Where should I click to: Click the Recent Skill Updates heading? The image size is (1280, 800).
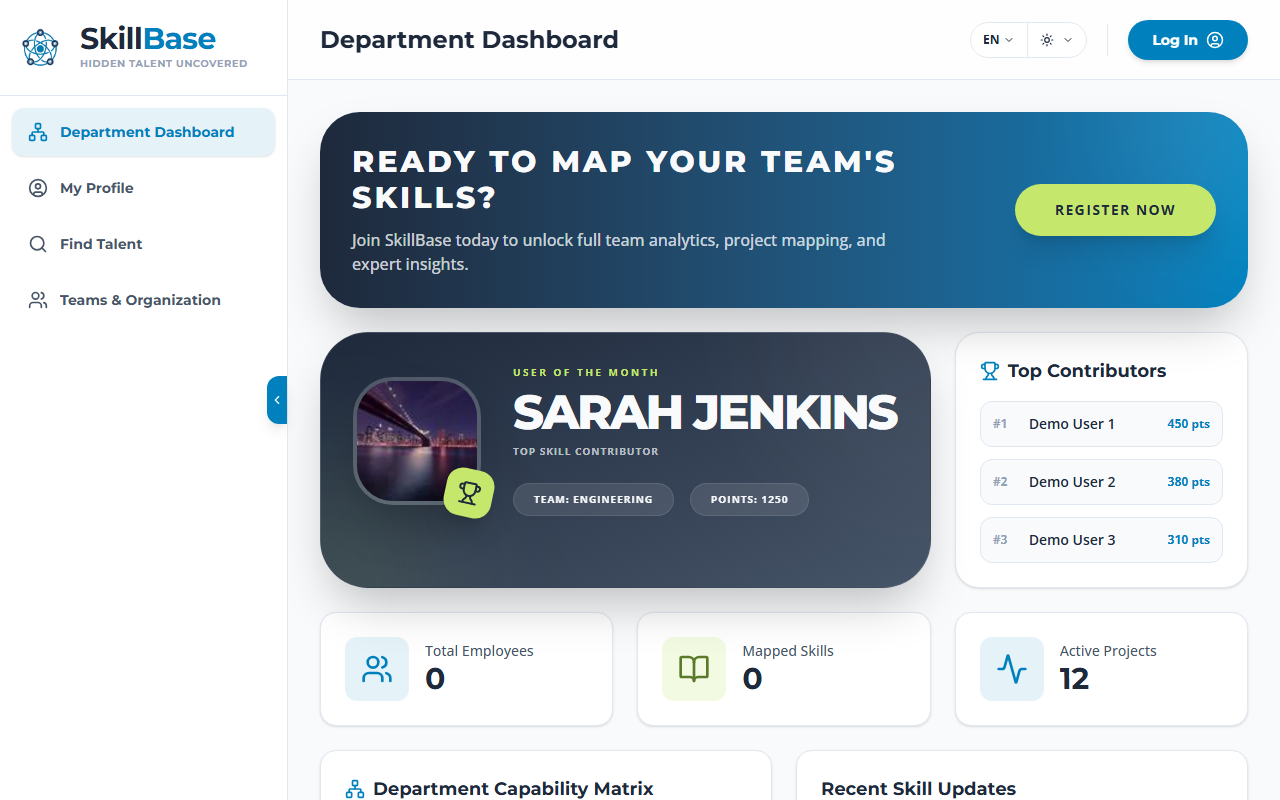coord(918,789)
